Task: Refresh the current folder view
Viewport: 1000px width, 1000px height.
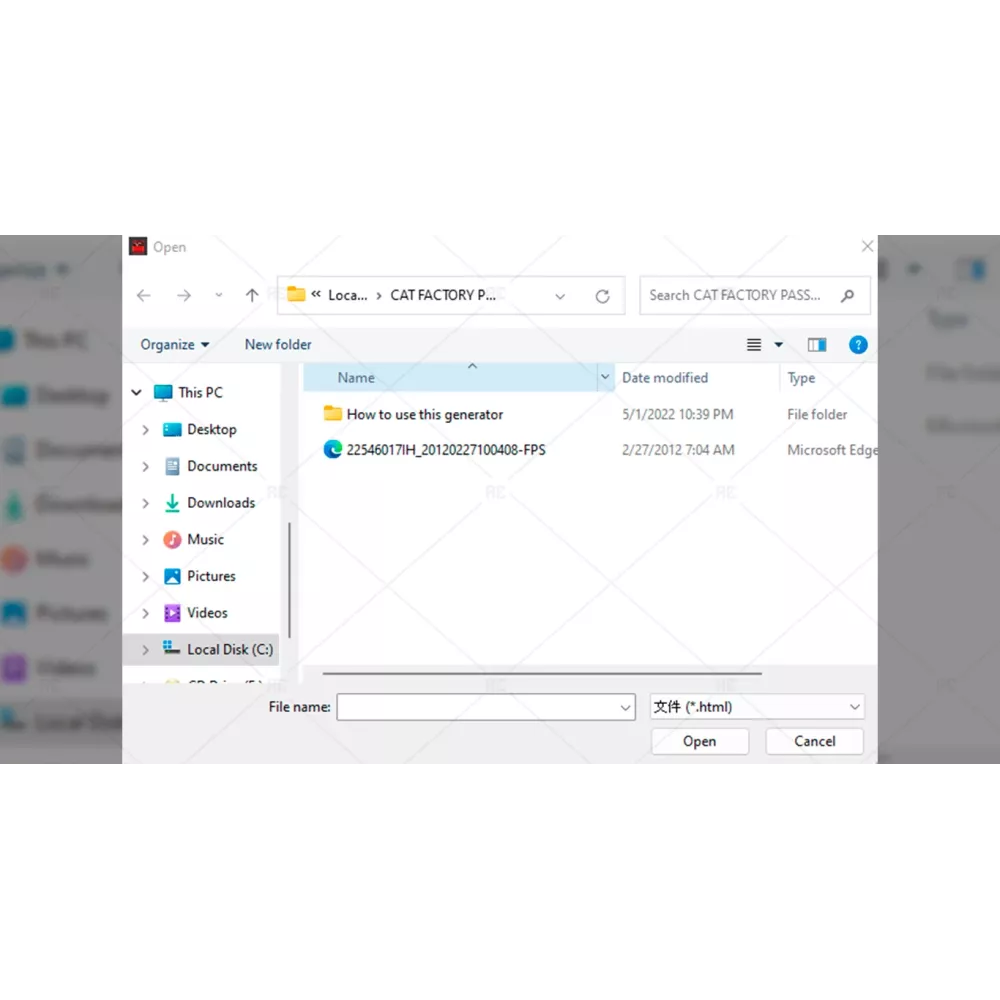Action: coord(602,296)
